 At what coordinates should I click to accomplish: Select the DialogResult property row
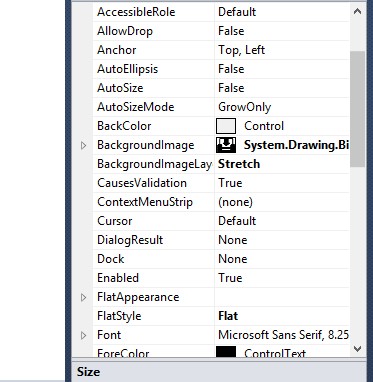(x=221, y=240)
